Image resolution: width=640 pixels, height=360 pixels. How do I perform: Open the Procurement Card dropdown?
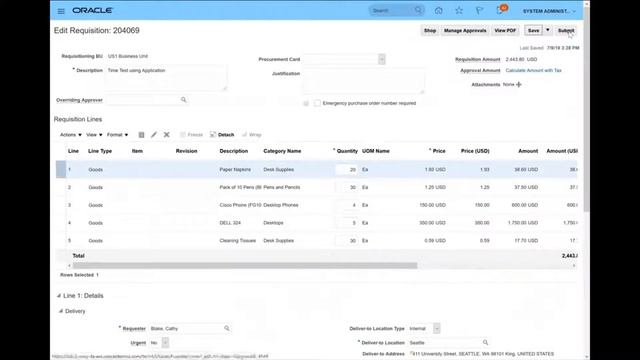(x=382, y=59)
